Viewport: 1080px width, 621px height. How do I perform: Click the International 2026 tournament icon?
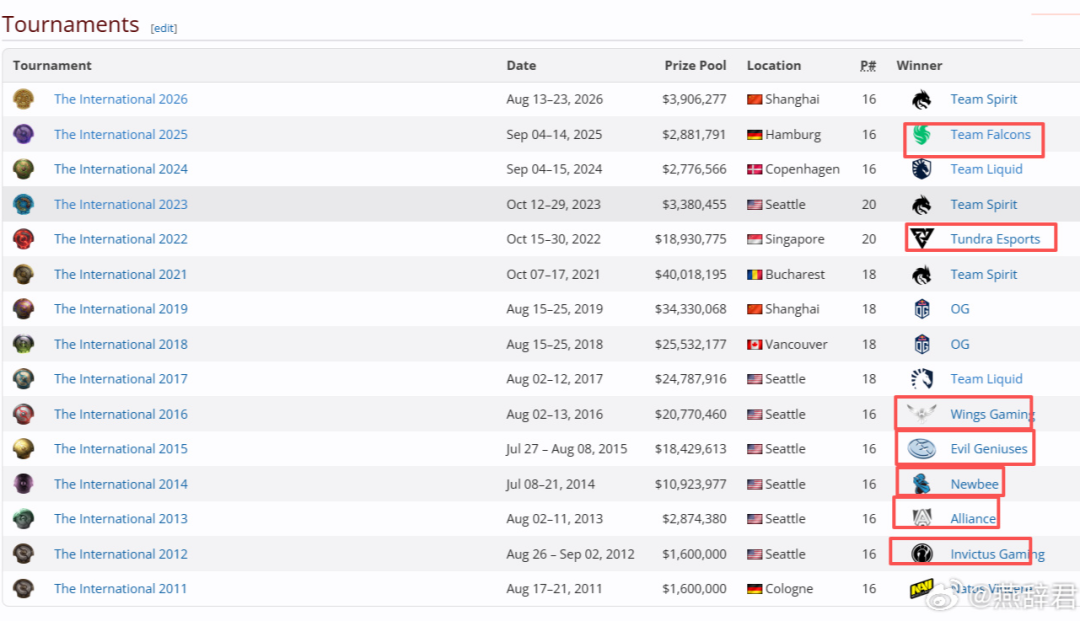[x=23, y=99]
